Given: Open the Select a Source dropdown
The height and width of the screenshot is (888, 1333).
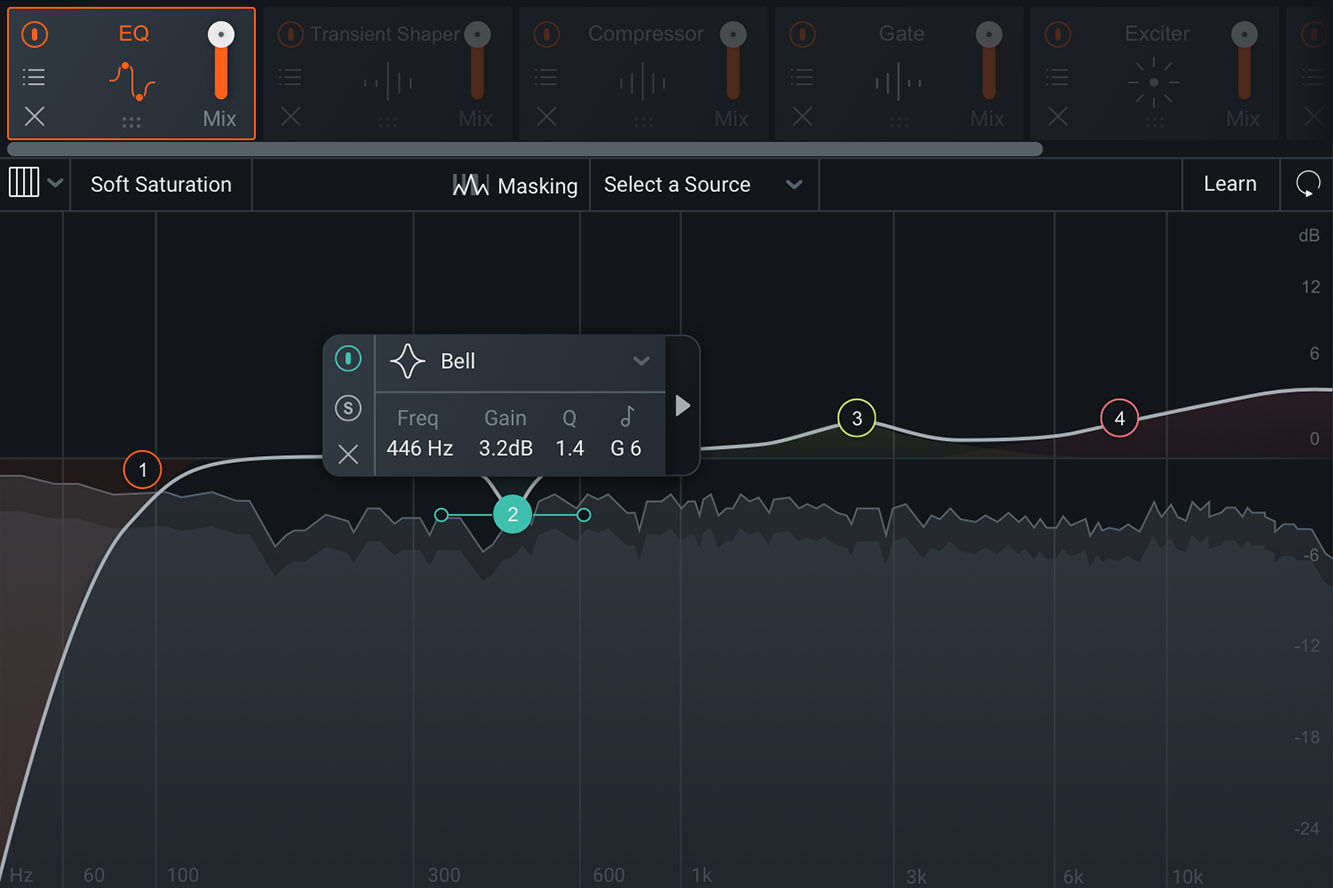Looking at the screenshot, I should 704,184.
